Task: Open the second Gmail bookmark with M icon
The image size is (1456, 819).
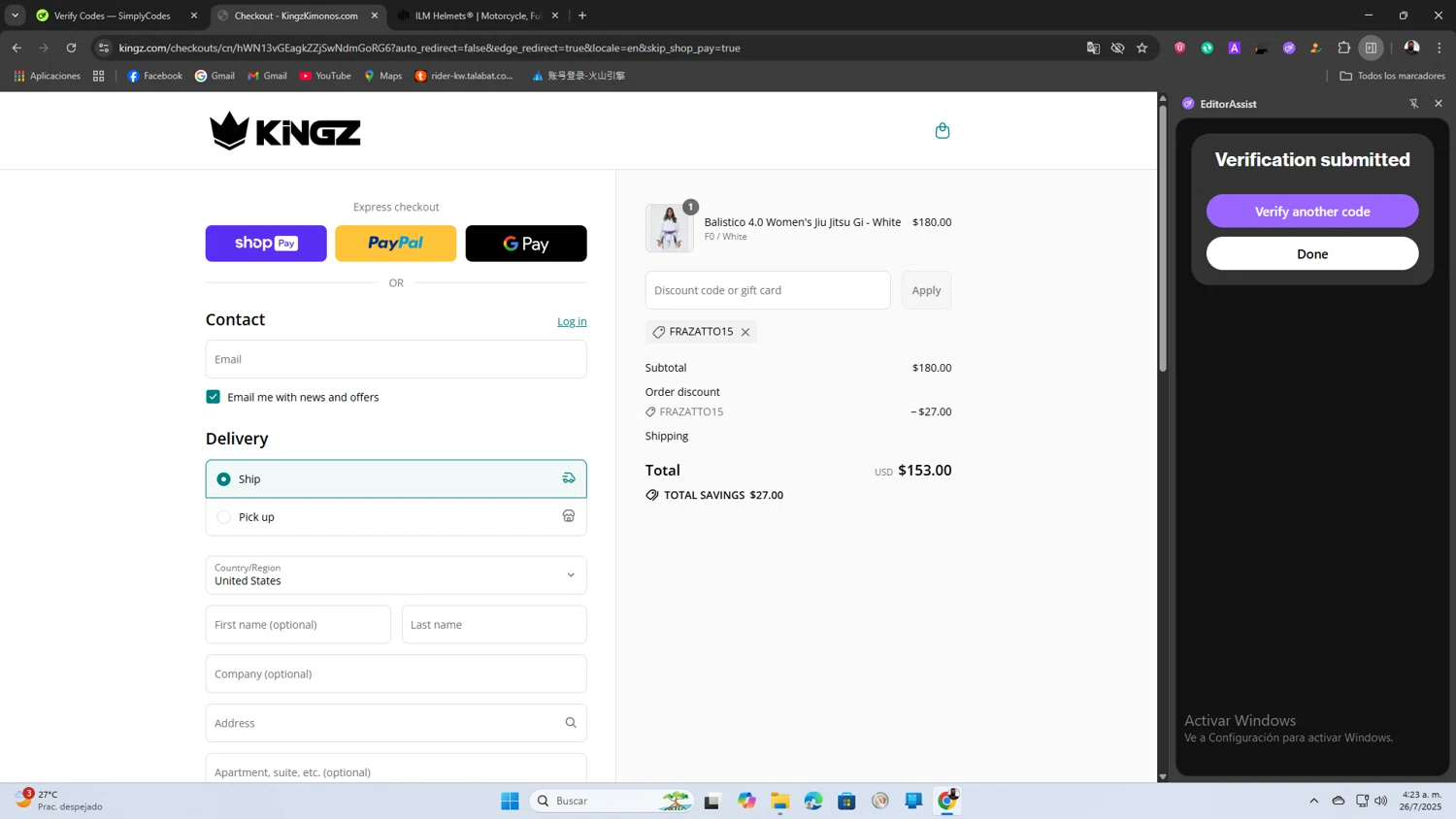Action: [267, 76]
